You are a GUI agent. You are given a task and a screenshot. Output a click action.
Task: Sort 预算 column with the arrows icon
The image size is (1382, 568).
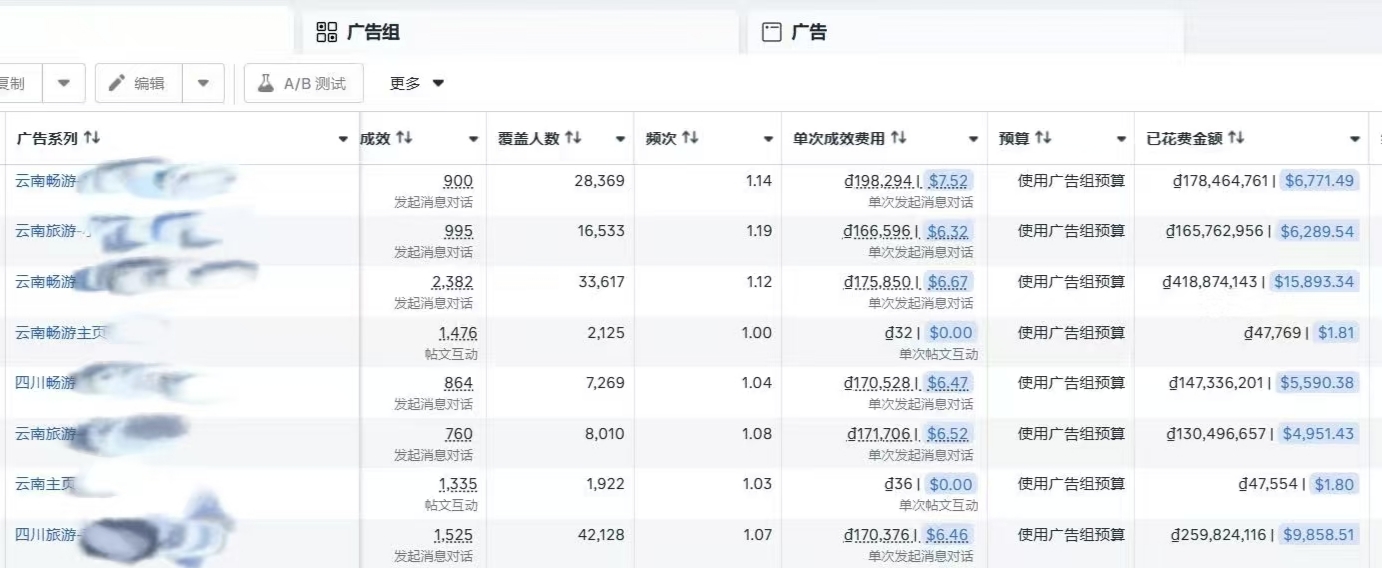(x=1043, y=138)
